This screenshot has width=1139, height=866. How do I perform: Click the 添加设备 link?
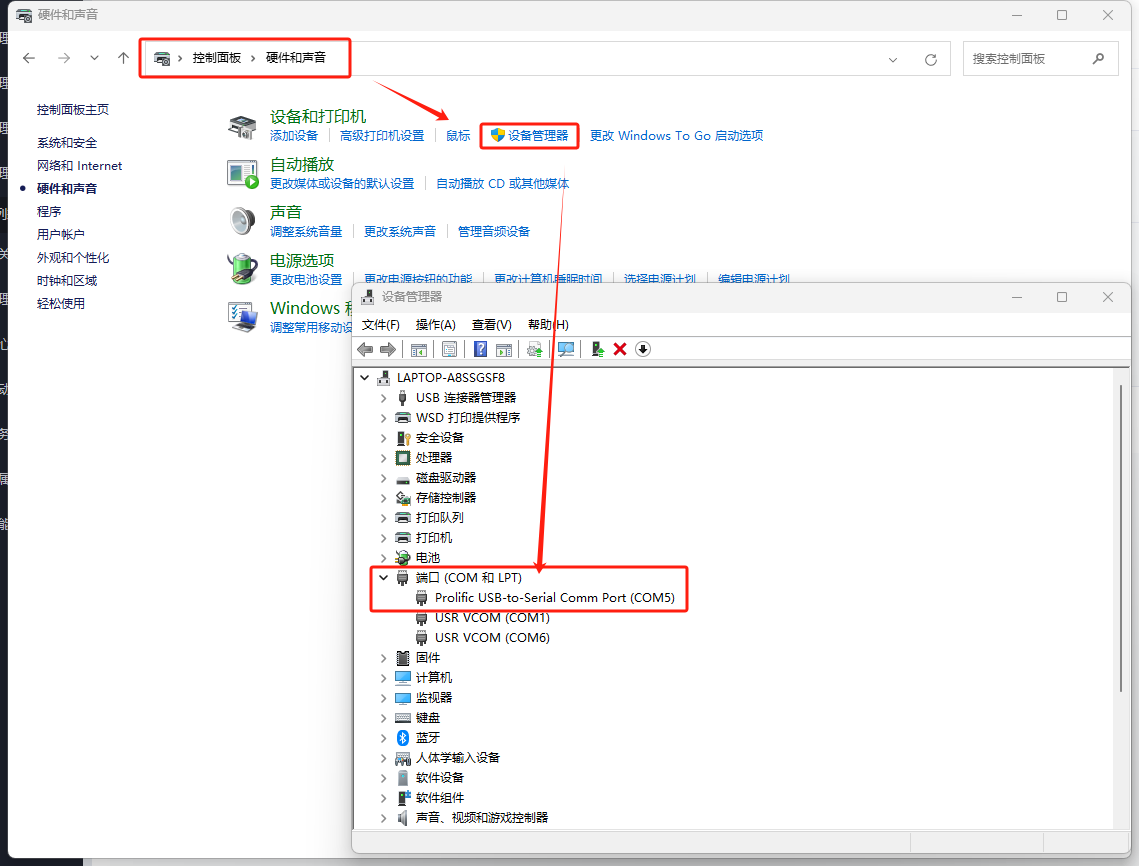294,136
